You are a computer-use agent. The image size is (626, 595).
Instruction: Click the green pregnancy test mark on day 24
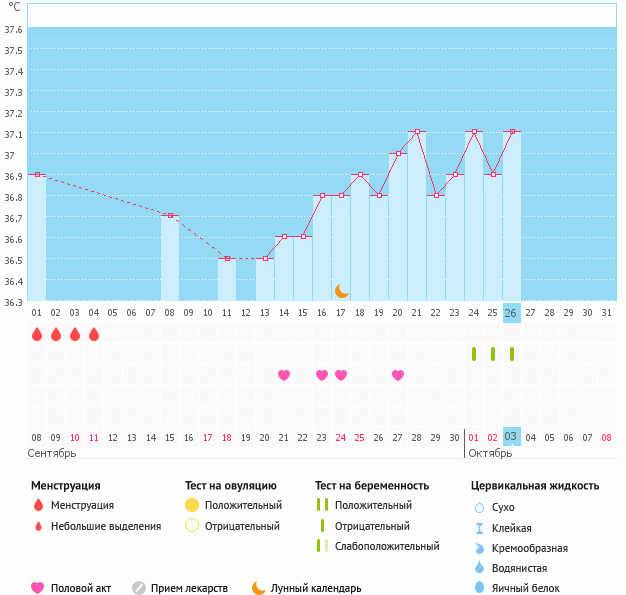[x=474, y=354]
